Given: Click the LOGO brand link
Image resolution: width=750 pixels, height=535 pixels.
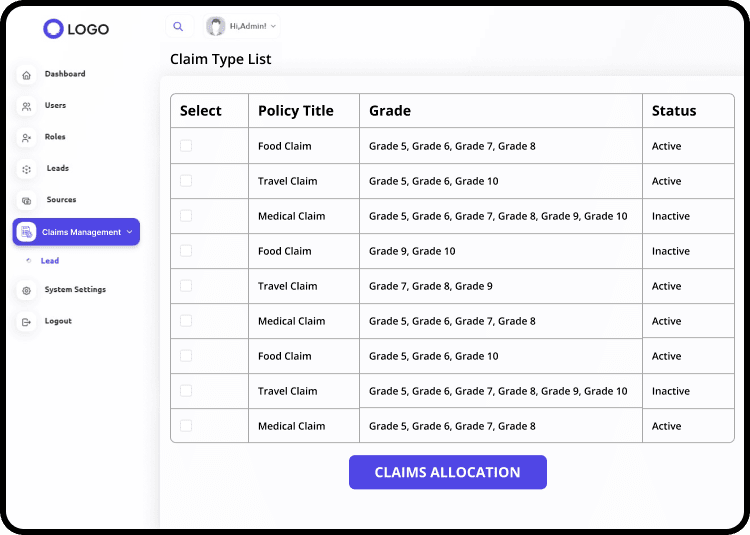Looking at the screenshot, I should point(76,29).
